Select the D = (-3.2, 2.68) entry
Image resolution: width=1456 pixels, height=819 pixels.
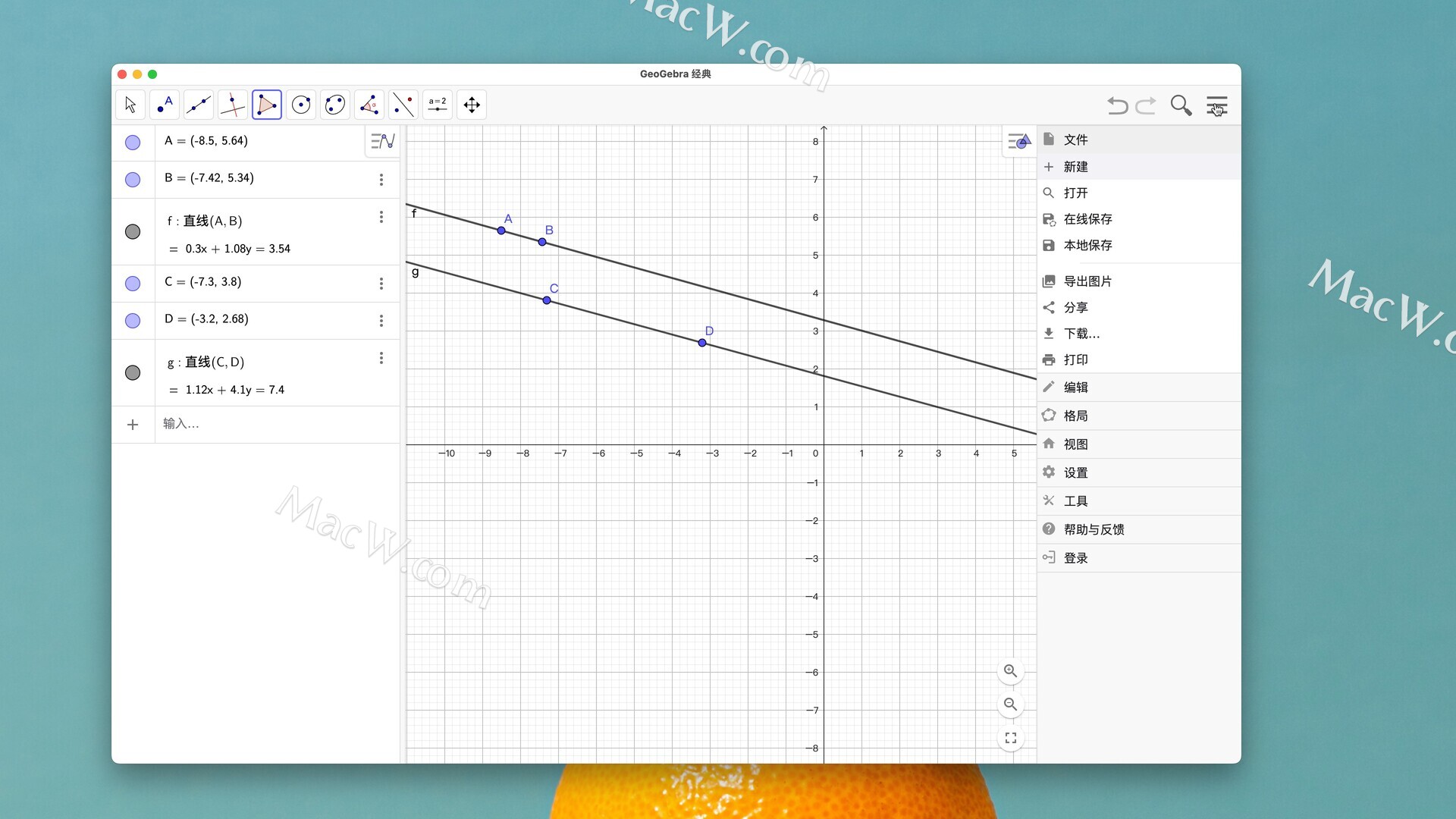coord(206,319)
